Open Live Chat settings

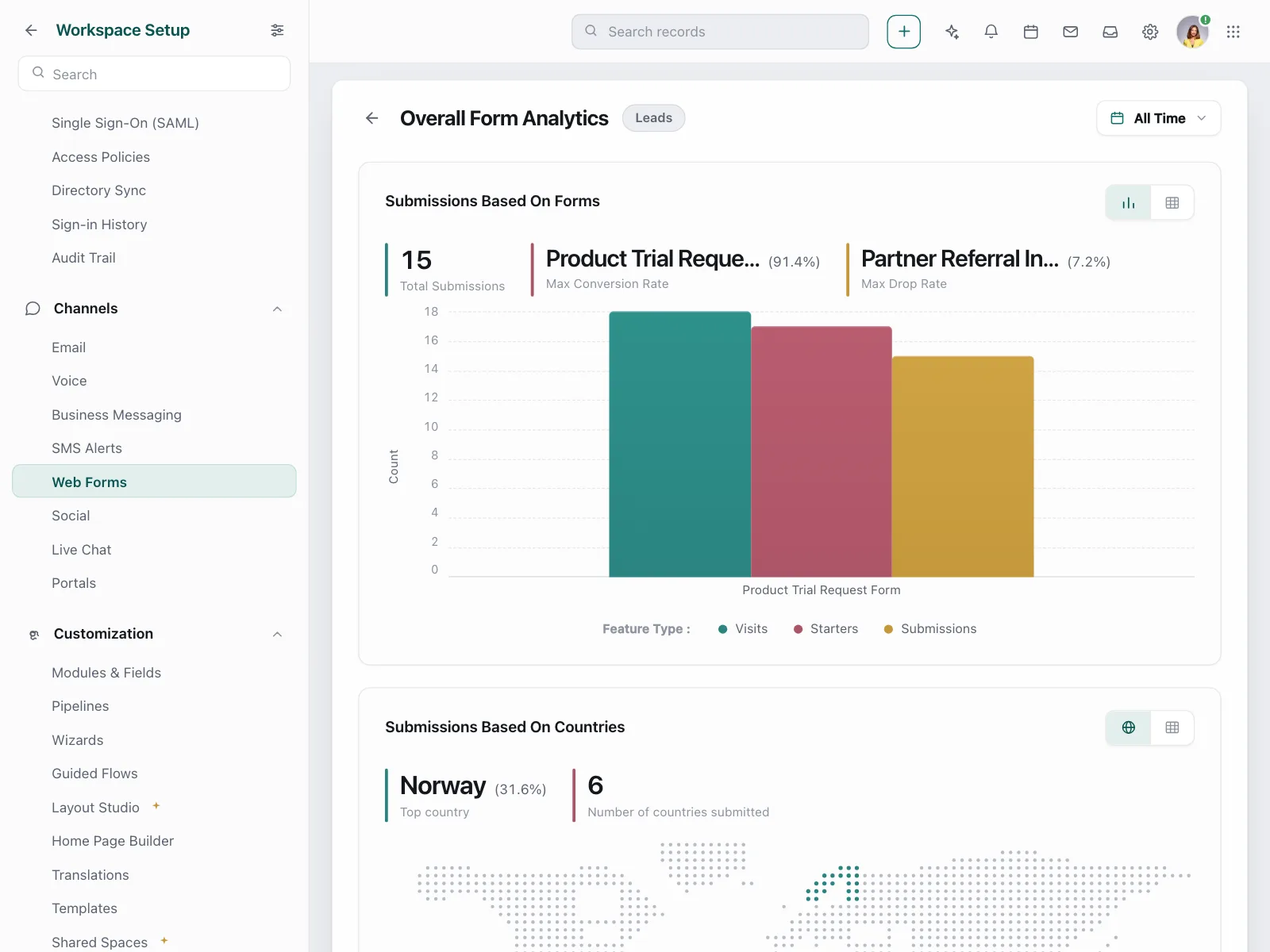(x=81, y=550)
